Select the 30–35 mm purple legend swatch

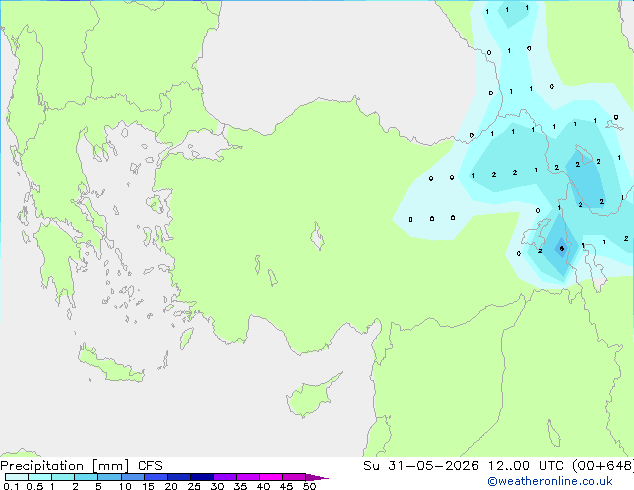(225, 477)
